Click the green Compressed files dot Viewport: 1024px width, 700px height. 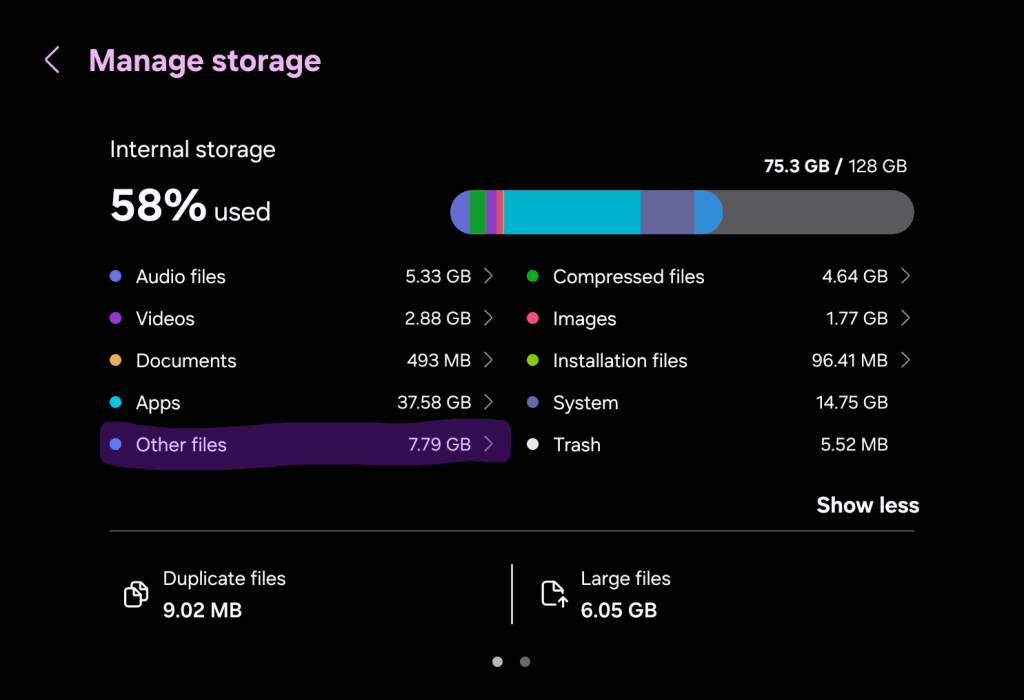(533, 277)
